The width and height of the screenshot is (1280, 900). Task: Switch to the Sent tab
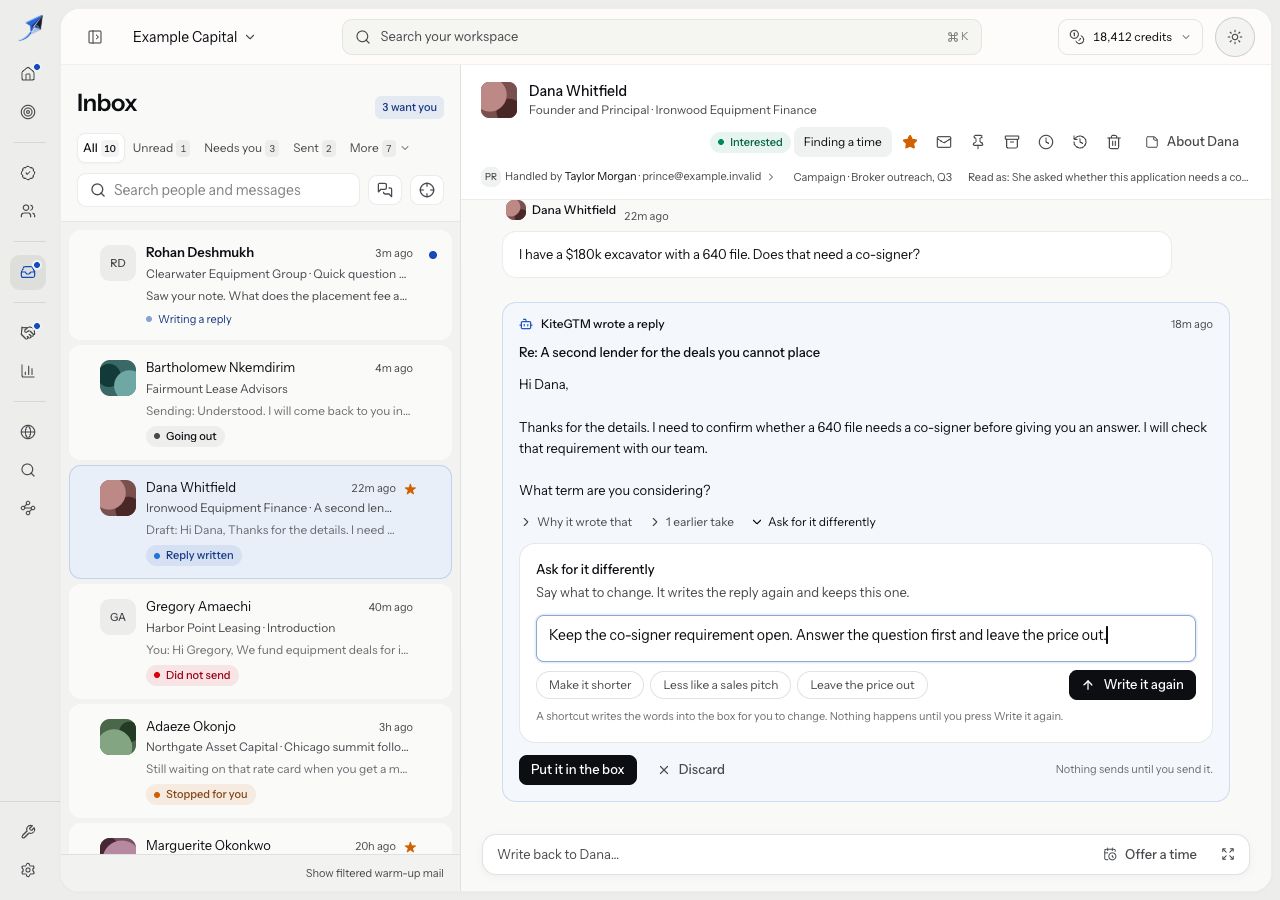314,148
